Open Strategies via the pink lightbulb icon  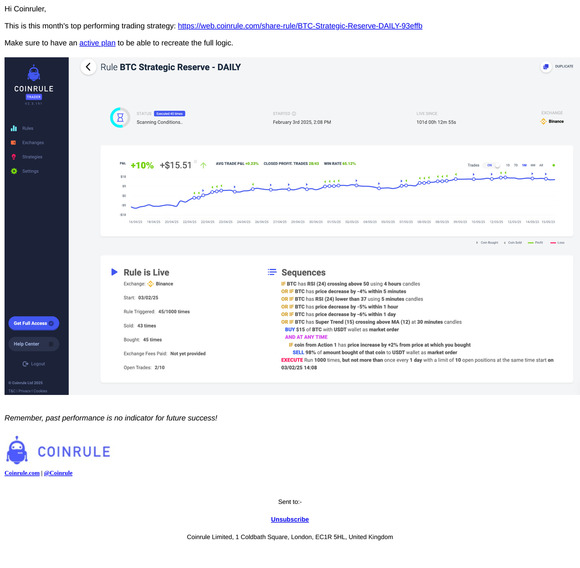click(x=14, y=157)
